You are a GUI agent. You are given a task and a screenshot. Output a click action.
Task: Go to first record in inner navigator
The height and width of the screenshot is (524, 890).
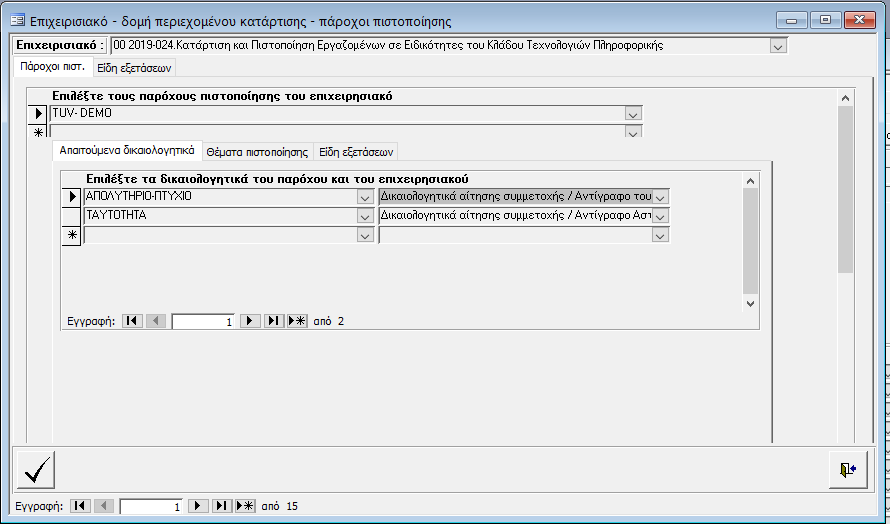click(x=132, y=322)
